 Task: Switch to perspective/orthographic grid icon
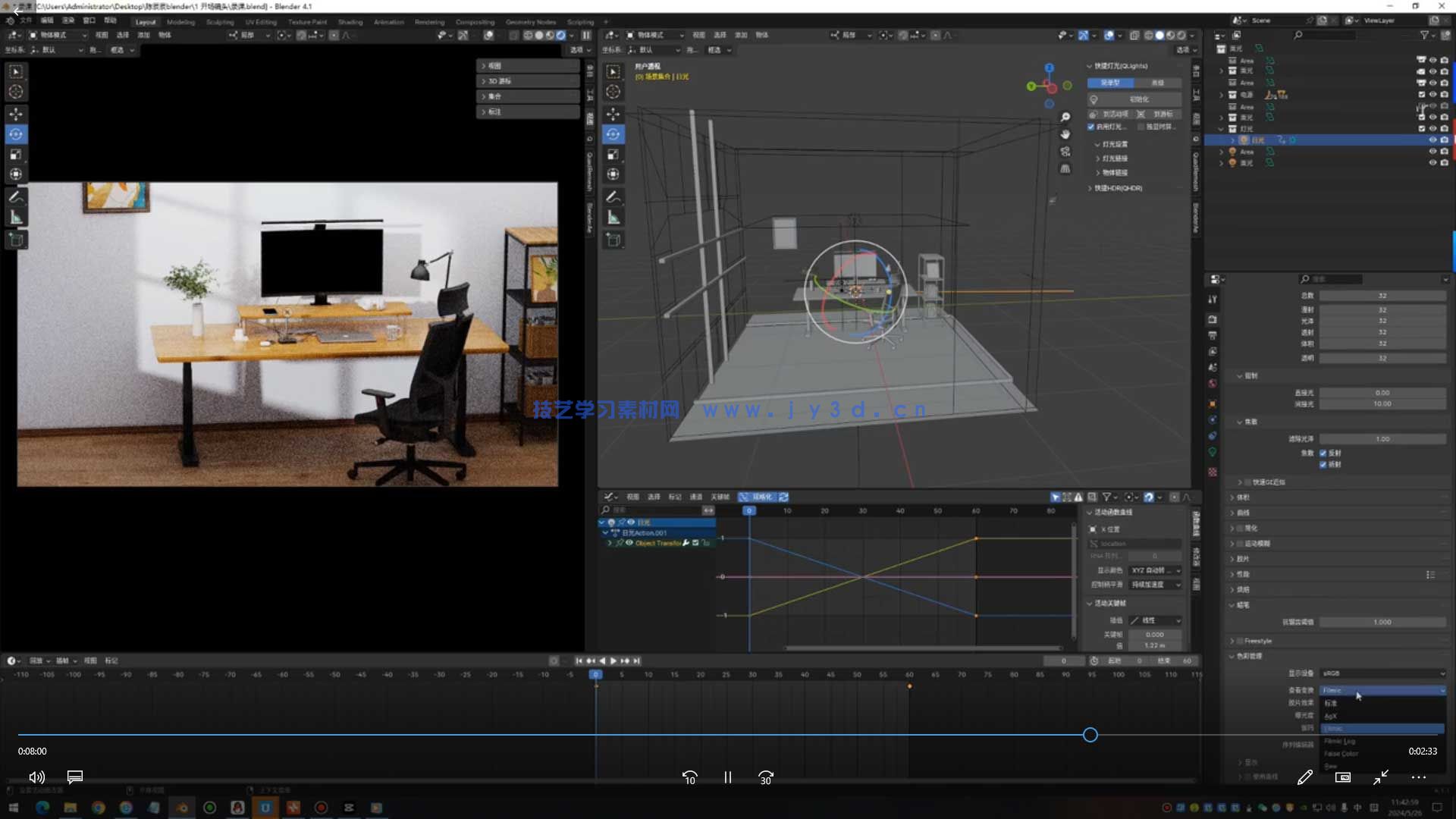point(1065,168)
